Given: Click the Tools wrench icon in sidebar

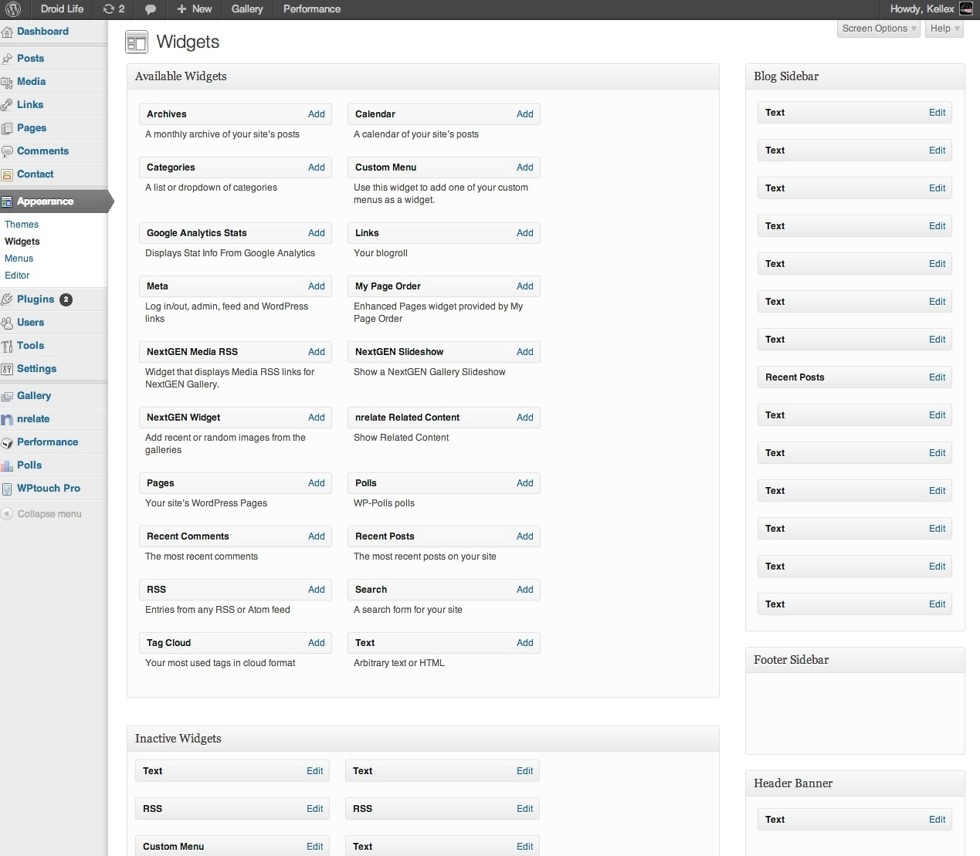Looking at the screenshot, I should (x=8, y=346).
